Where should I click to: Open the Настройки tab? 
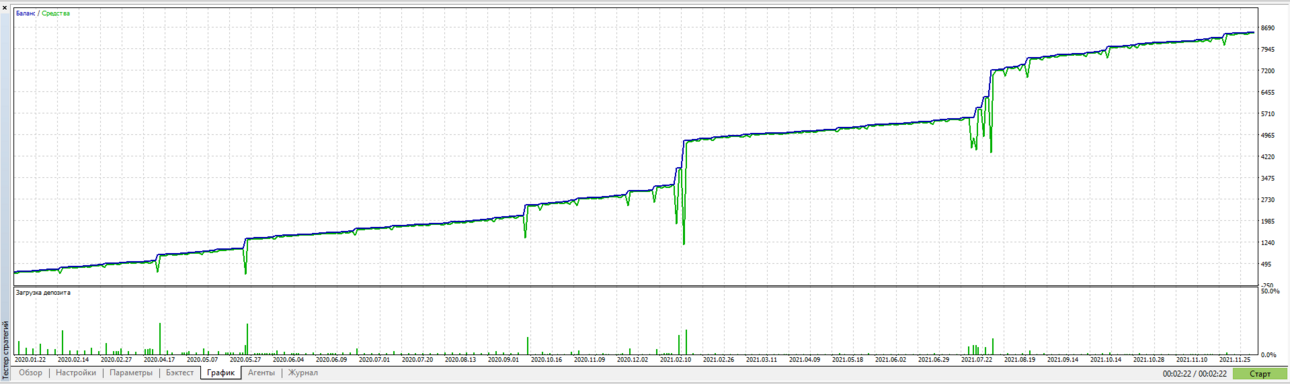tap(76, 373)
